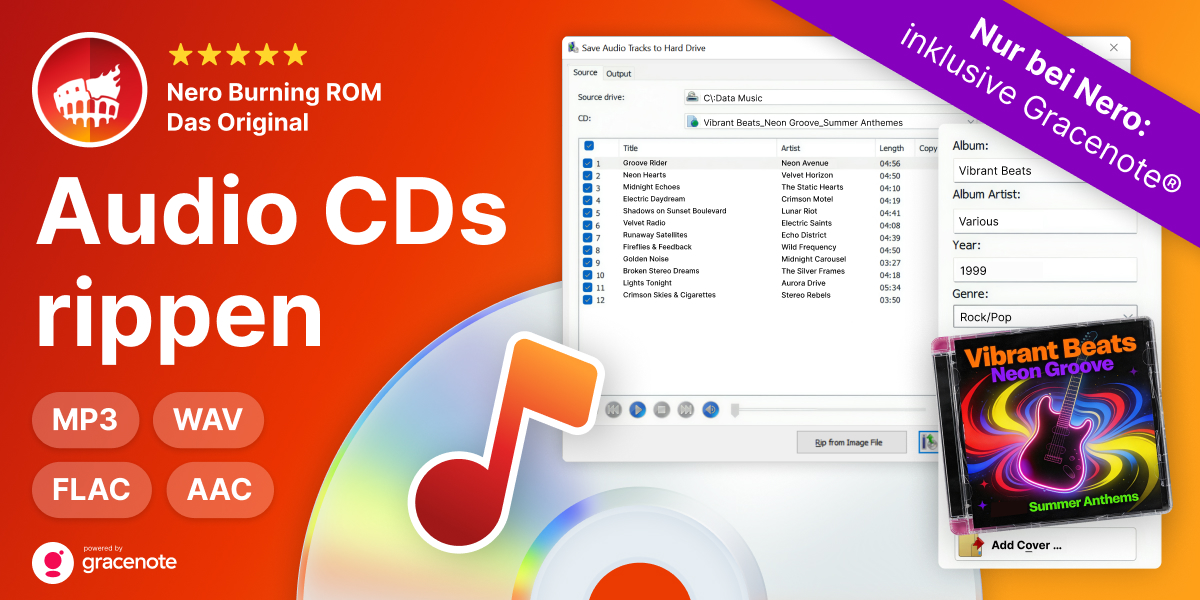This screenshot has width=1200, height=600.
Task: Select the artist cell Echo District
Action: pyautogui.click(x=804, y=235)
